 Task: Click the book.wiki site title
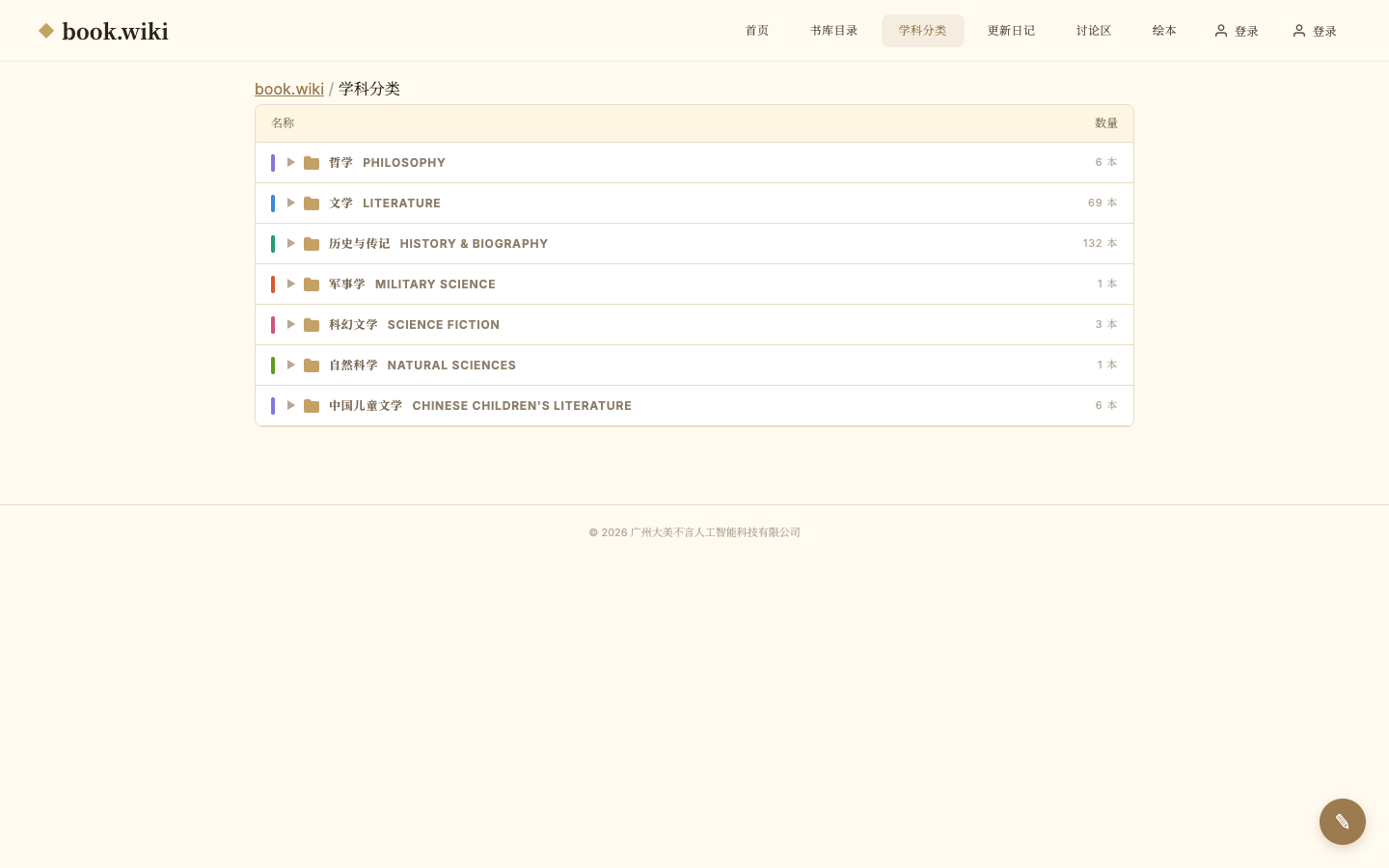[116, 32]
